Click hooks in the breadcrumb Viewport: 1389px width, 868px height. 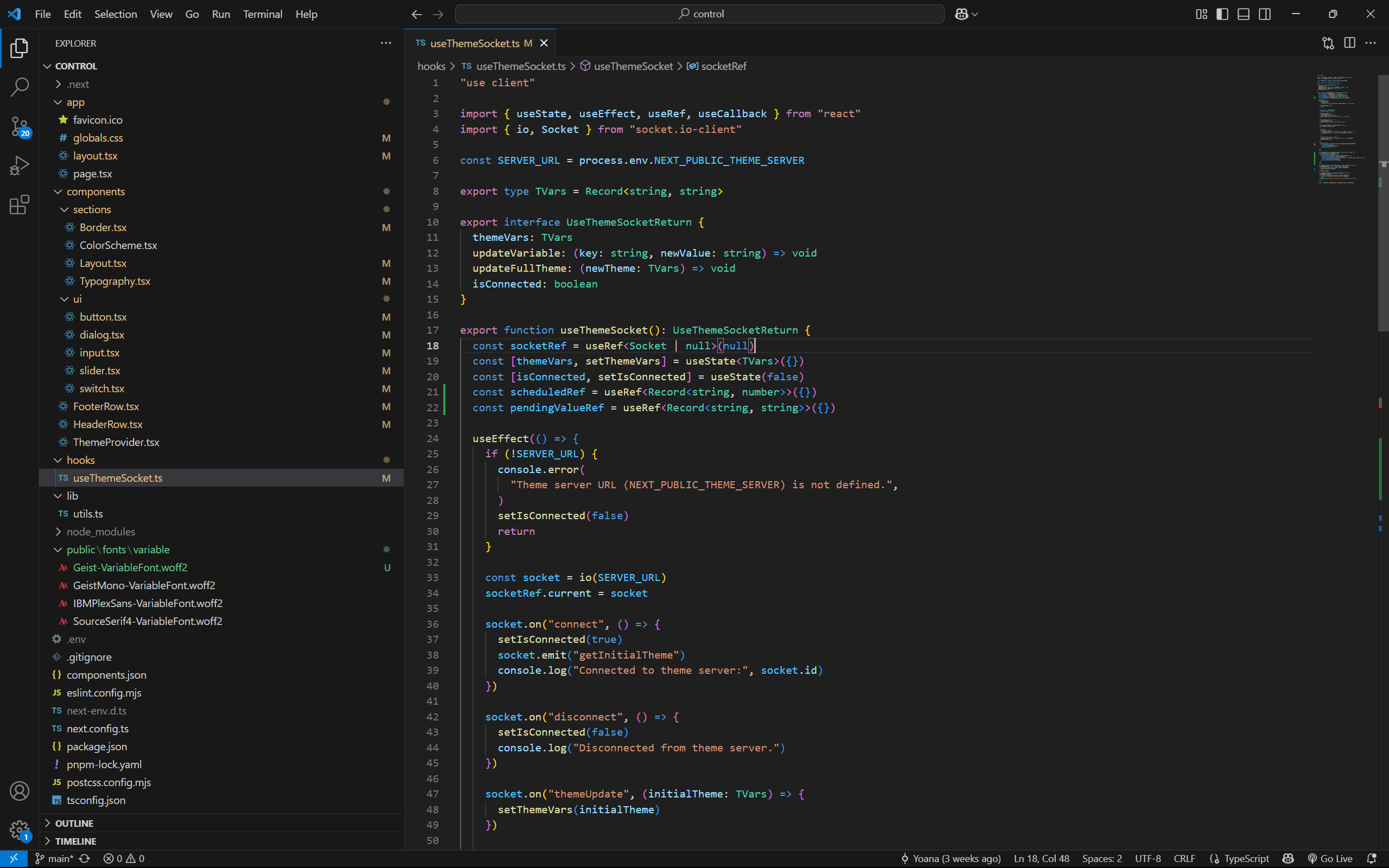[x=431, y=66]
